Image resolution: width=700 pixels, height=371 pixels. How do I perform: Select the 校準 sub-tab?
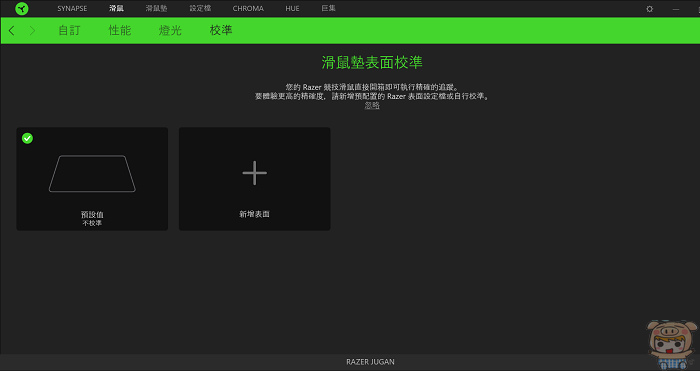pyautogui.click(x=221, y=30)
